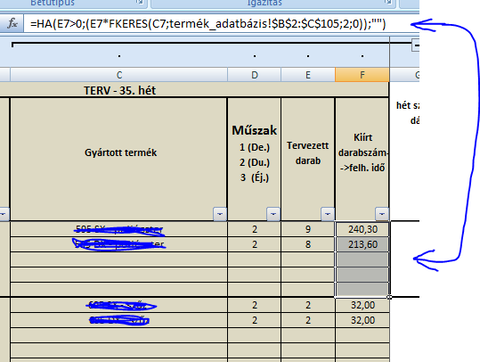Viewport: 480px width, 362px height.
Task: Open the Műszak filter dropdown
Action: tap(273, 214)
